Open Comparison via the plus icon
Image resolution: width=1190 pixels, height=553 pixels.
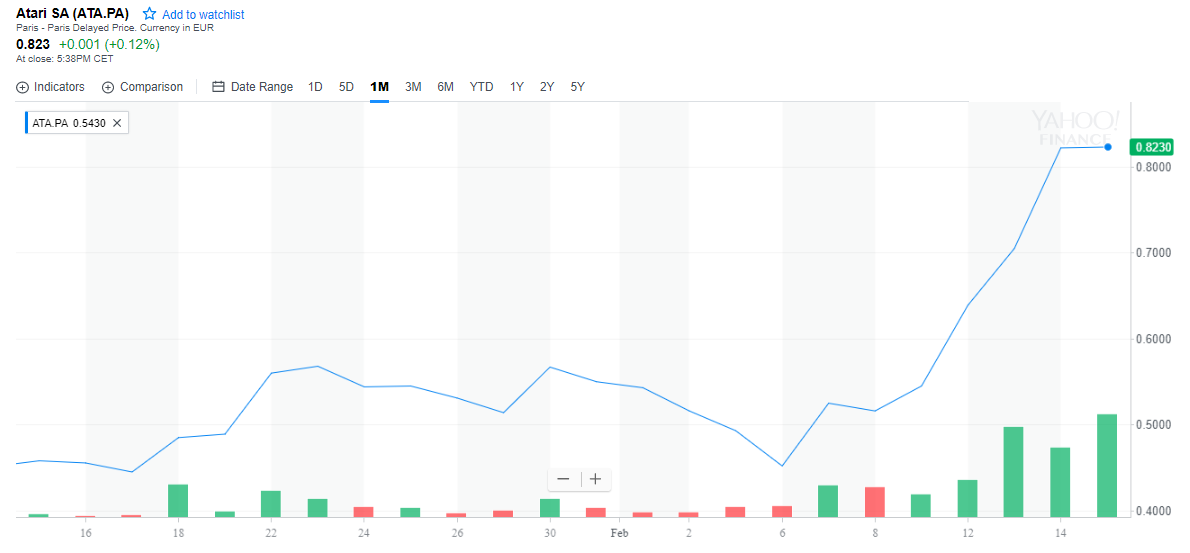coord(108,87)
